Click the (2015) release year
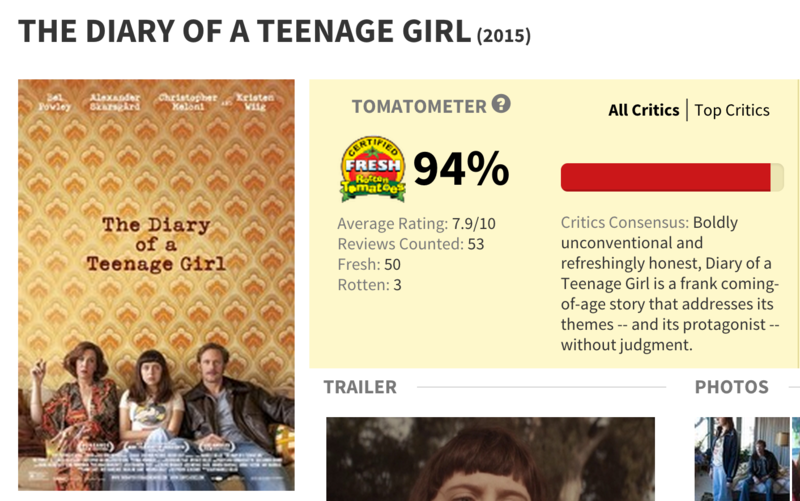This screenshot has width=800, height=501. point(504,37)
